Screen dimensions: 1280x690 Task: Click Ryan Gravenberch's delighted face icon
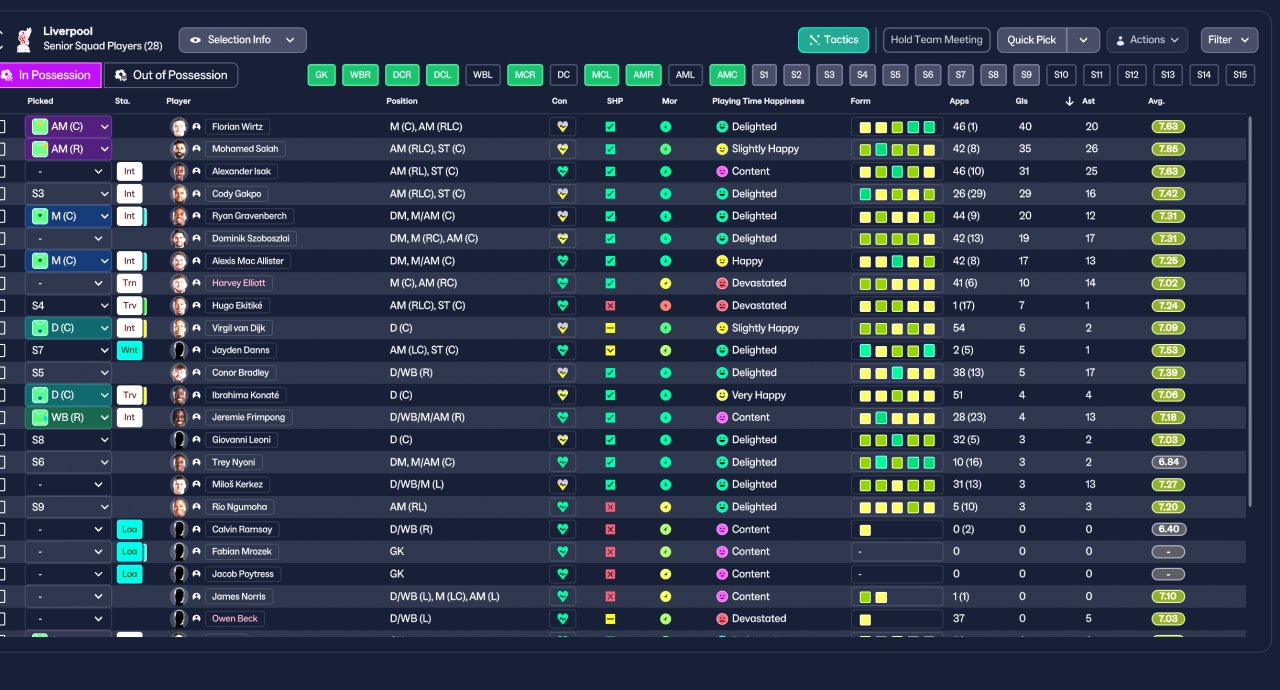(722, 216)
